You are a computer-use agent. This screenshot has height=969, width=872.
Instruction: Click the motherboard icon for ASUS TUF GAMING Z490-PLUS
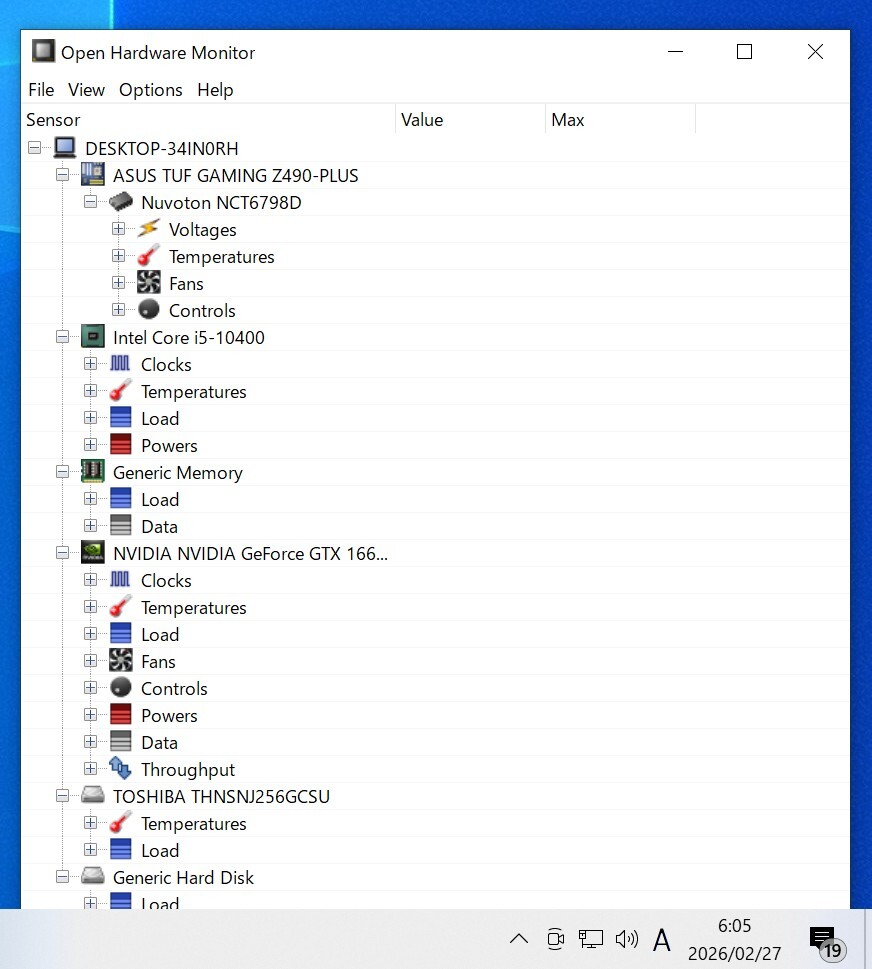point(93,174)
